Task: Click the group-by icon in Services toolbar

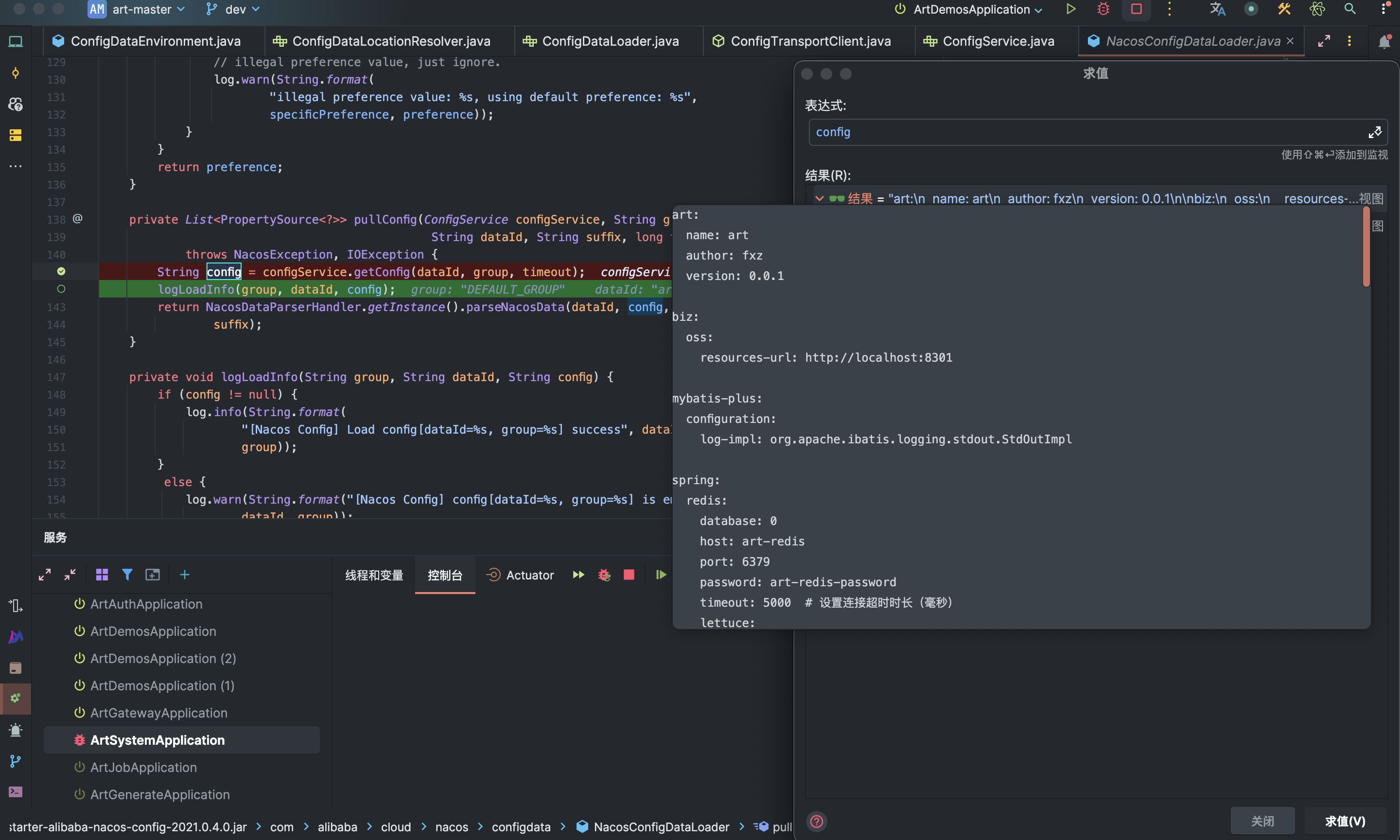Action: [102, 575]
